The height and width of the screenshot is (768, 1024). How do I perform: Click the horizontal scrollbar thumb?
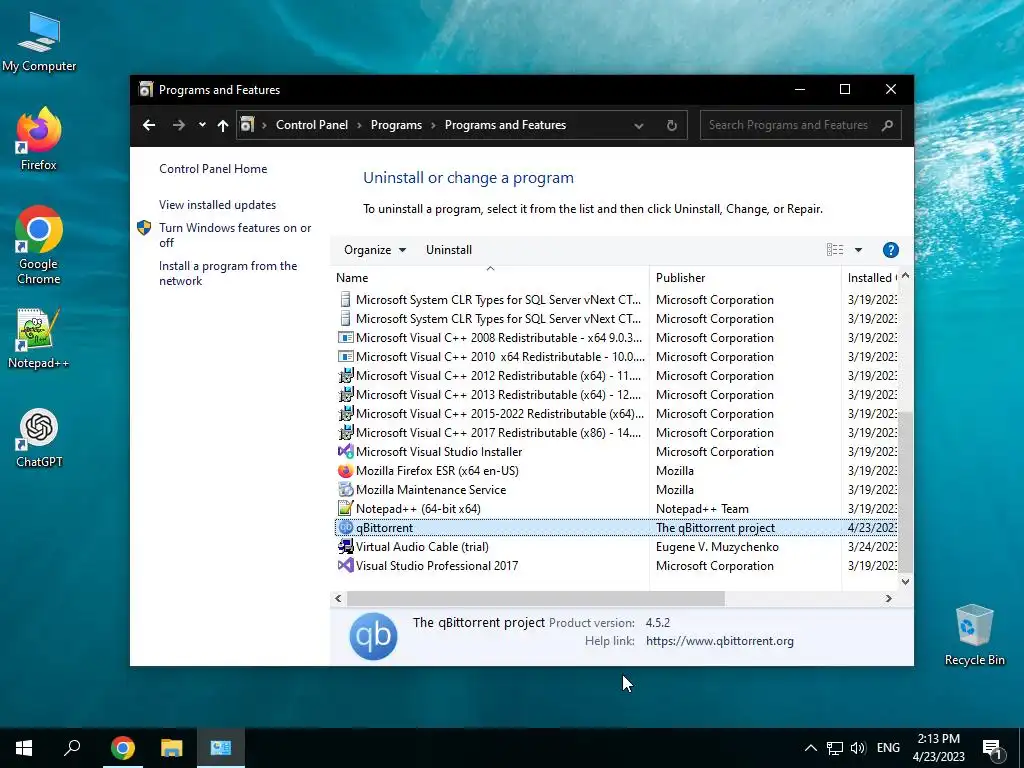coord(536,598)
